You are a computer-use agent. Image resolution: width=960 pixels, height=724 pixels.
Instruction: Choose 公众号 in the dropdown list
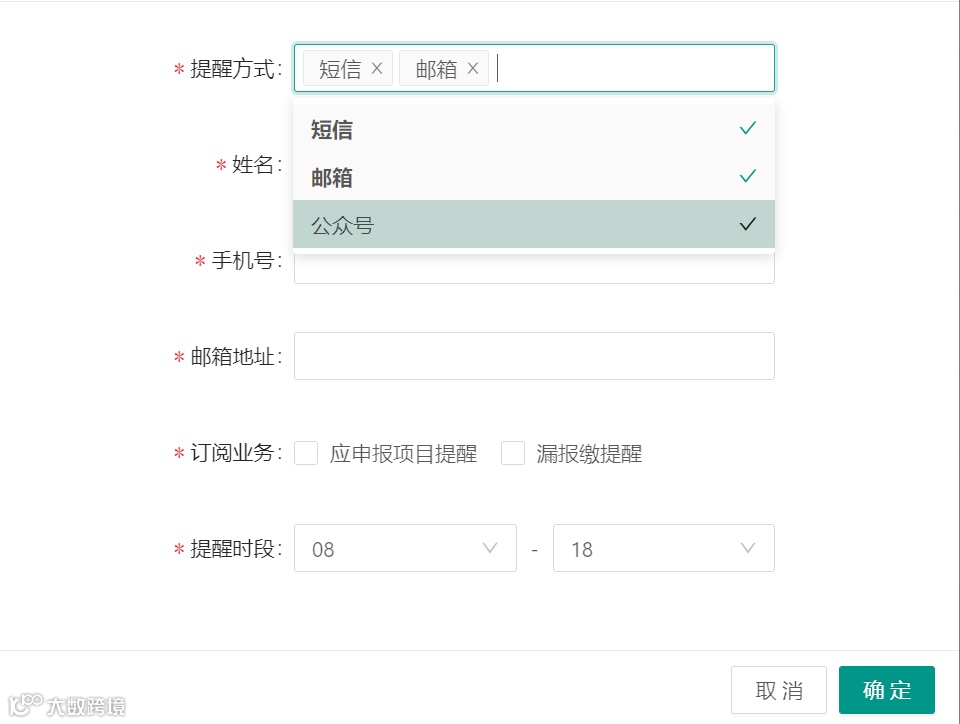pyautogui.click(x=343, y=225)
